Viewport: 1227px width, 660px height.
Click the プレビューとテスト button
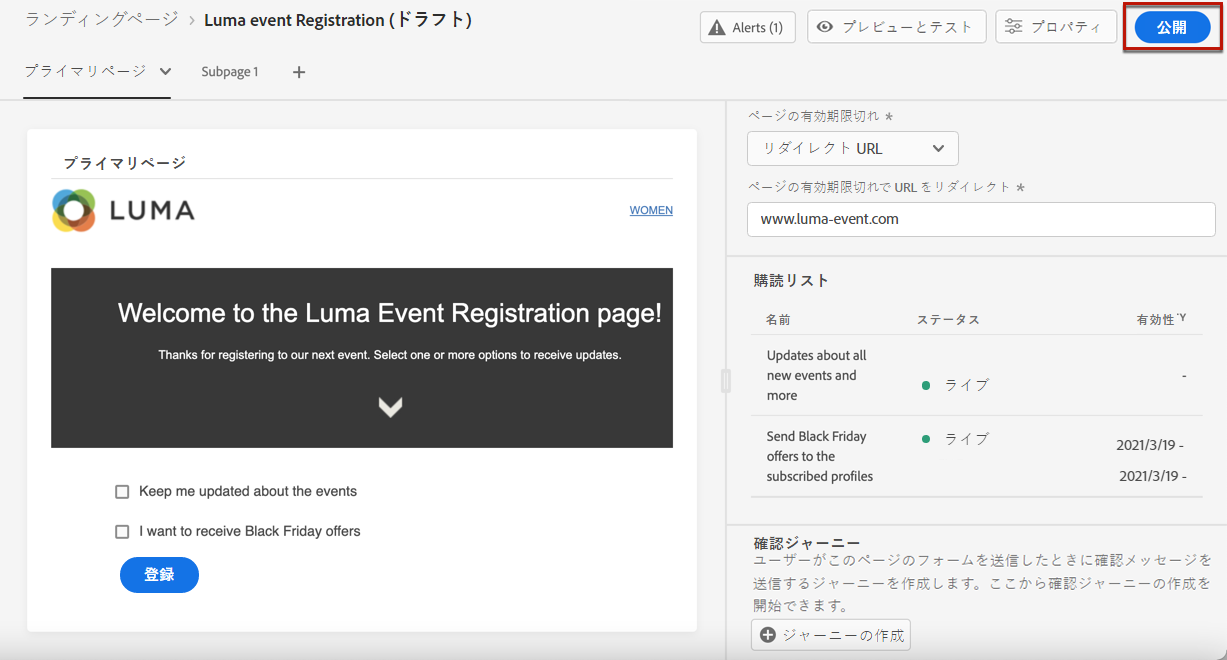(x=897, y=27)
